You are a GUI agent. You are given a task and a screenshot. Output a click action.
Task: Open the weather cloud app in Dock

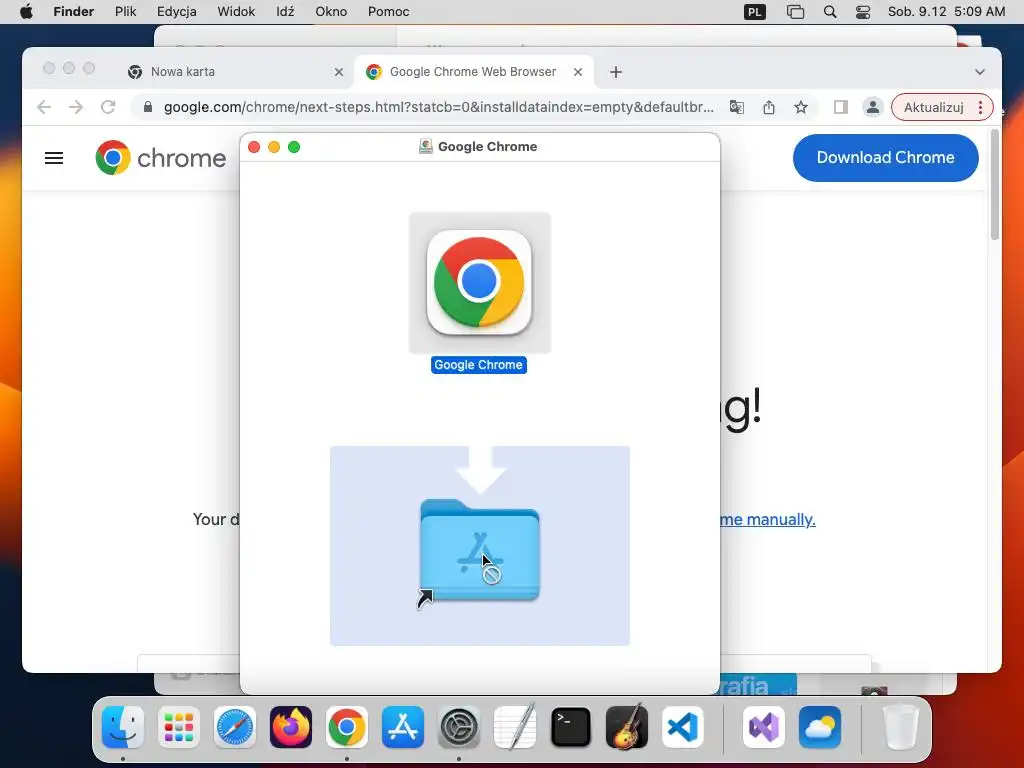pyautogui.click(x=820, y=727)
